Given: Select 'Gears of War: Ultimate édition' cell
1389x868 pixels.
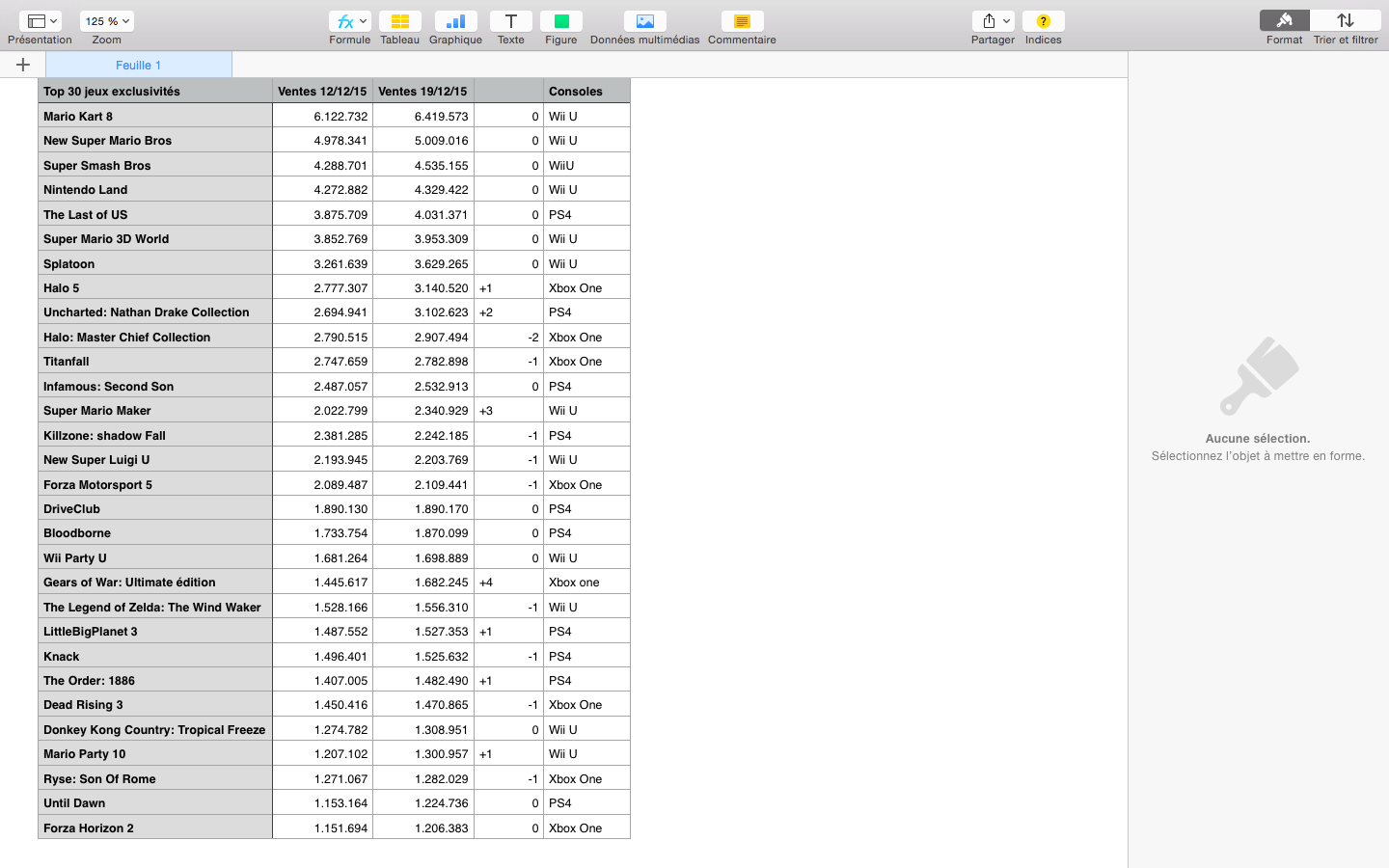Looking at the screenshot, I should pyautogui.click(x=155, y=583).
